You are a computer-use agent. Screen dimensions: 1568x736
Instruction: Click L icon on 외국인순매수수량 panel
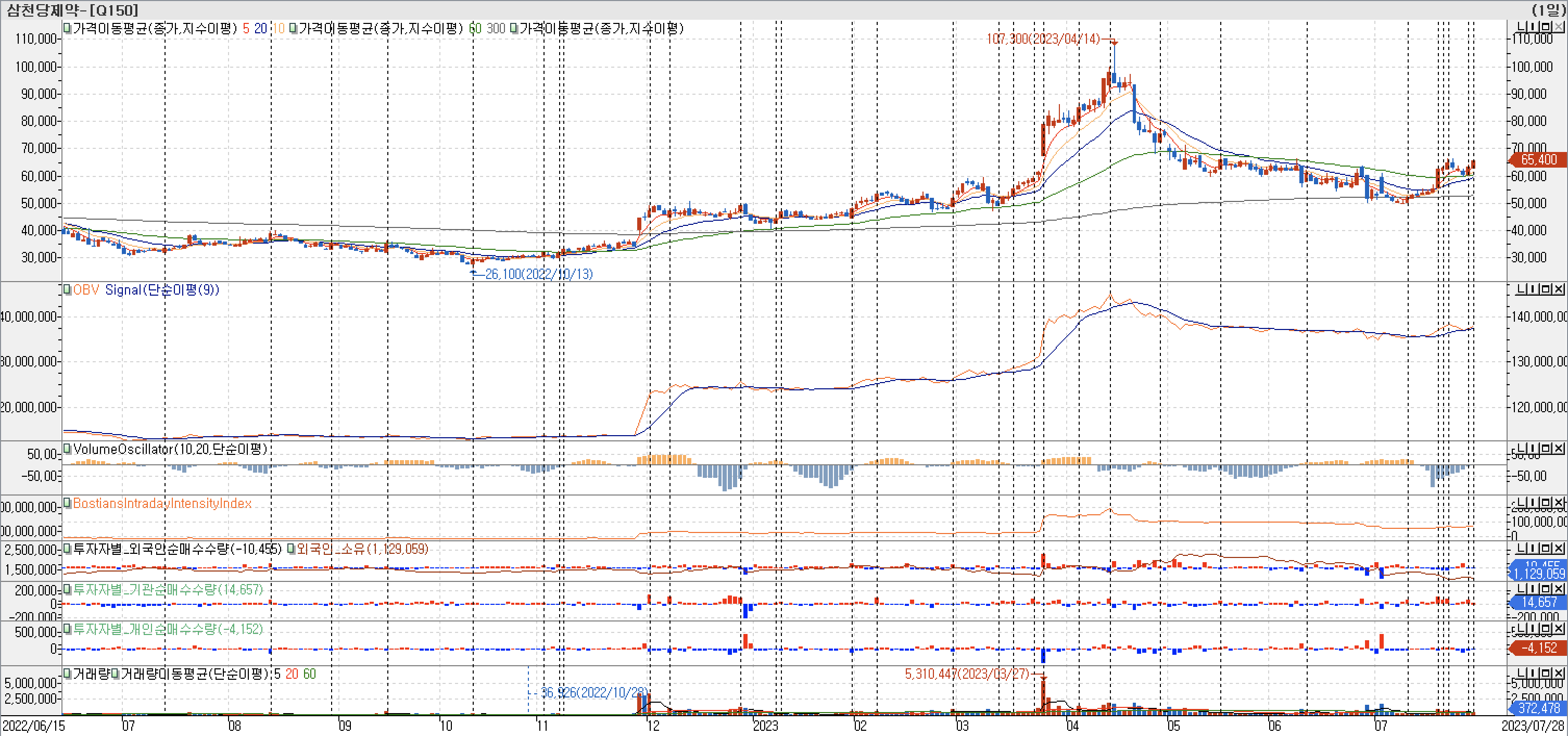pyautogui.click(x=1521, y=549)
